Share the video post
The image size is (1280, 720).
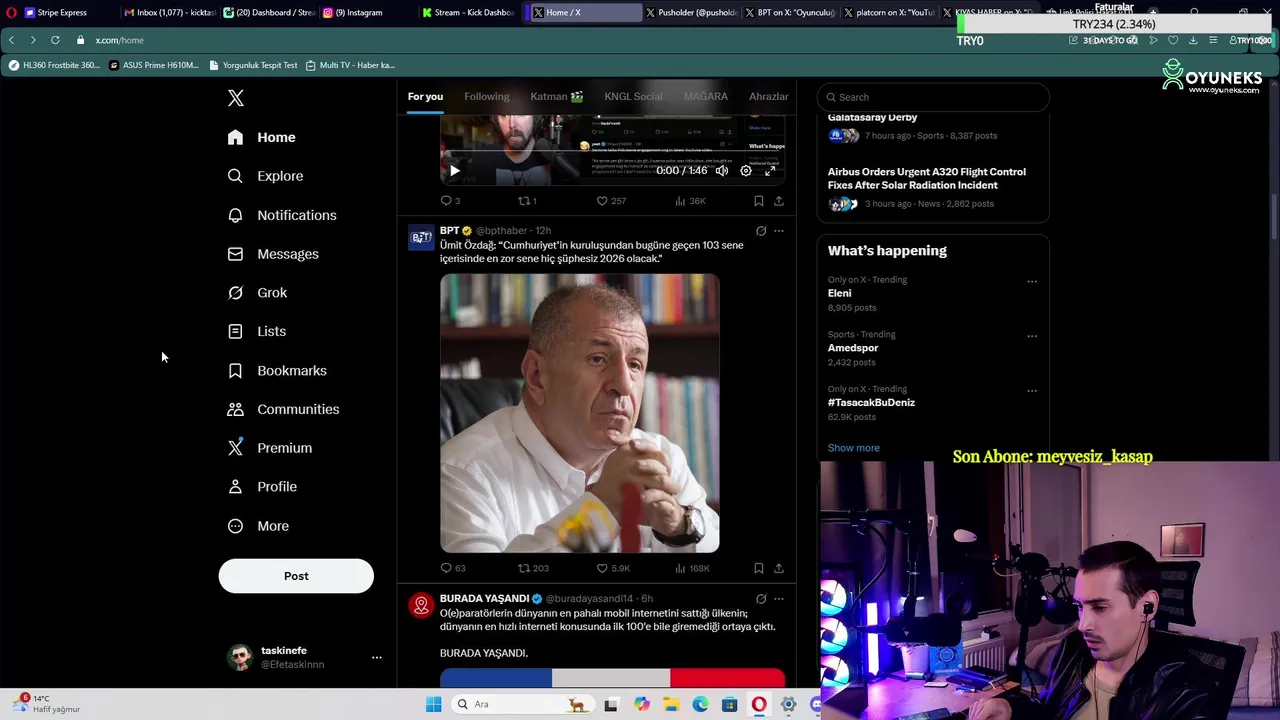pyautogui.click(x=779, y=201)
